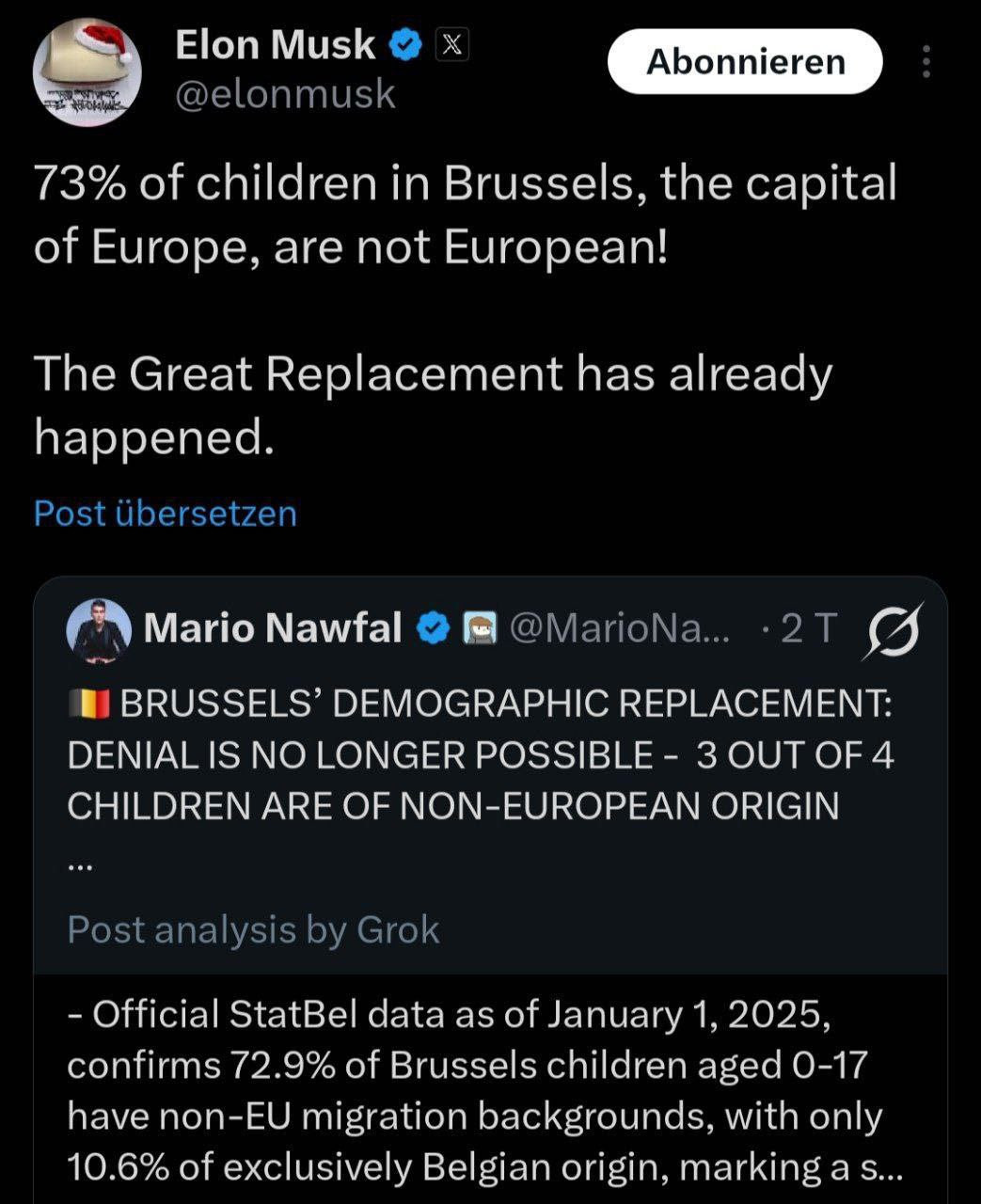
Task: Click the Mario Nawfal name
Action: (273, 628)
